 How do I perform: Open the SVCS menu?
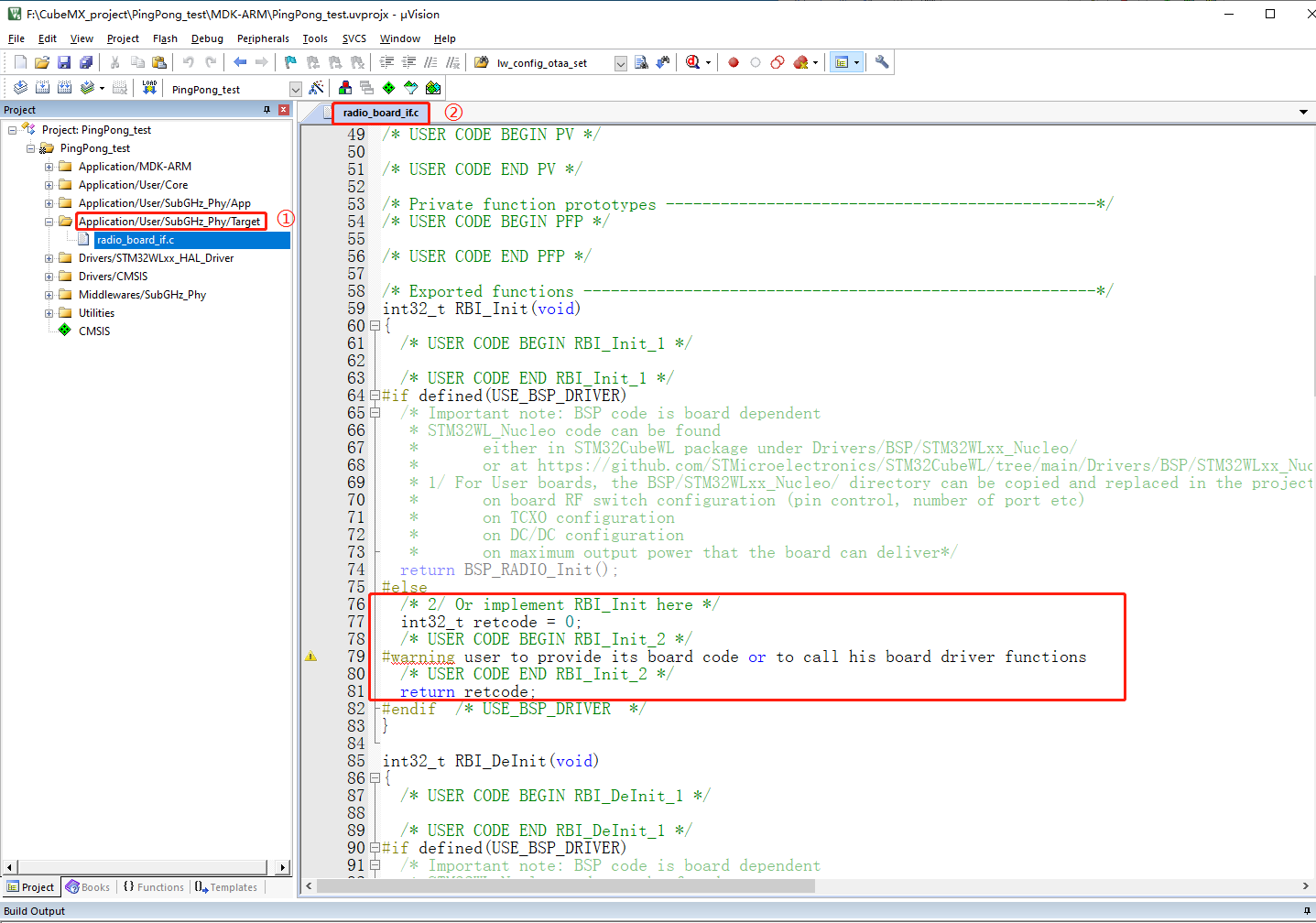pyautogui.click(x=354, y=38)
